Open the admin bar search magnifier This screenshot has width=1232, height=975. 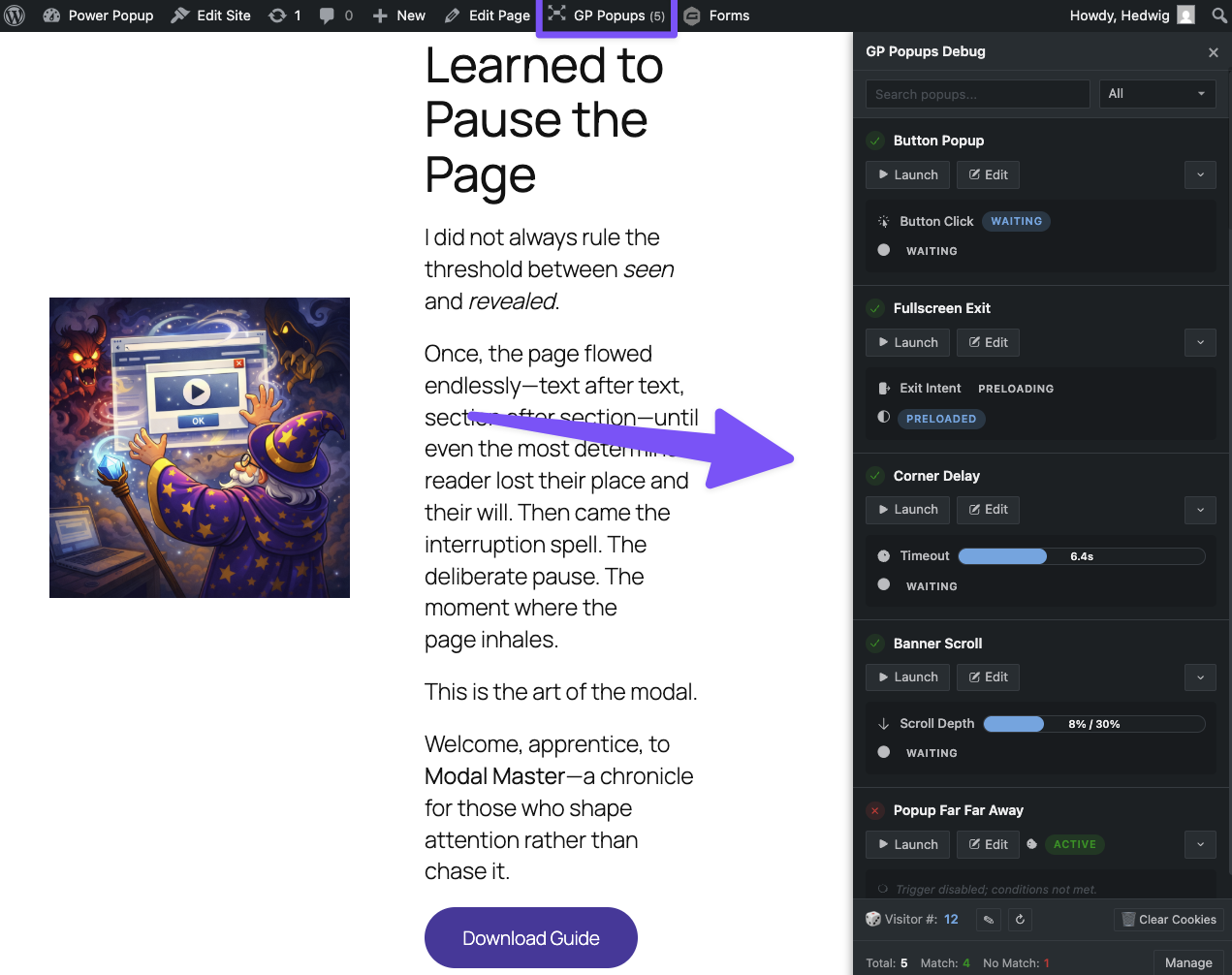(1218, 16)
